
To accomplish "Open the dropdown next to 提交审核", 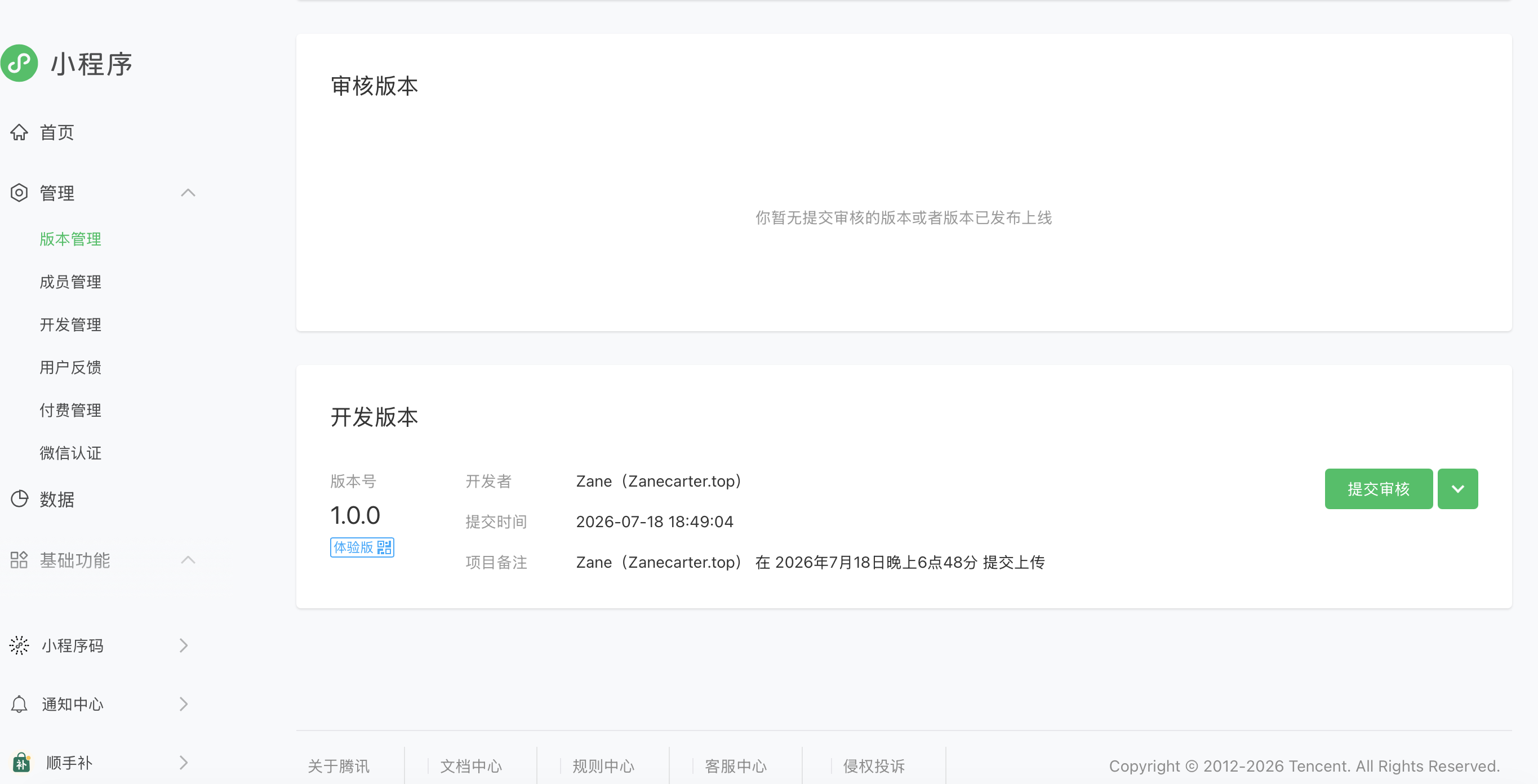I will (x=1457, y=488).
